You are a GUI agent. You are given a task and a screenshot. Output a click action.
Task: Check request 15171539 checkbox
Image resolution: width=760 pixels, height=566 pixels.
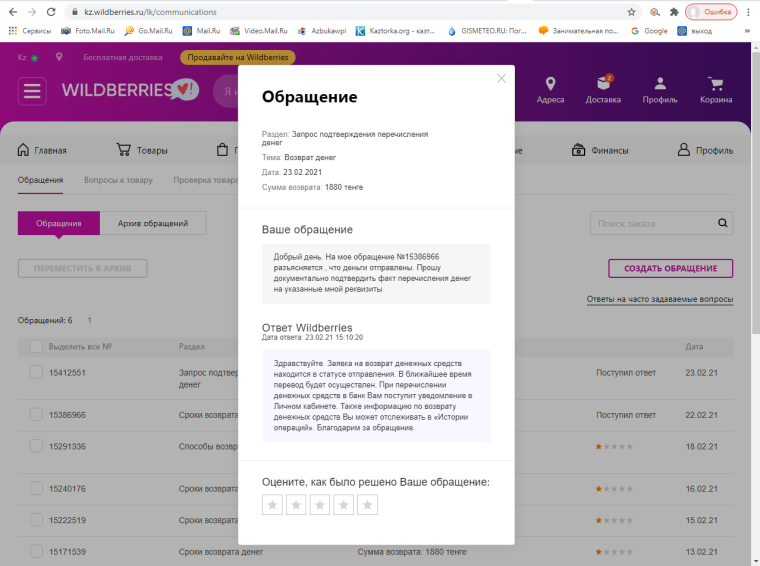(x=36, y=551)
